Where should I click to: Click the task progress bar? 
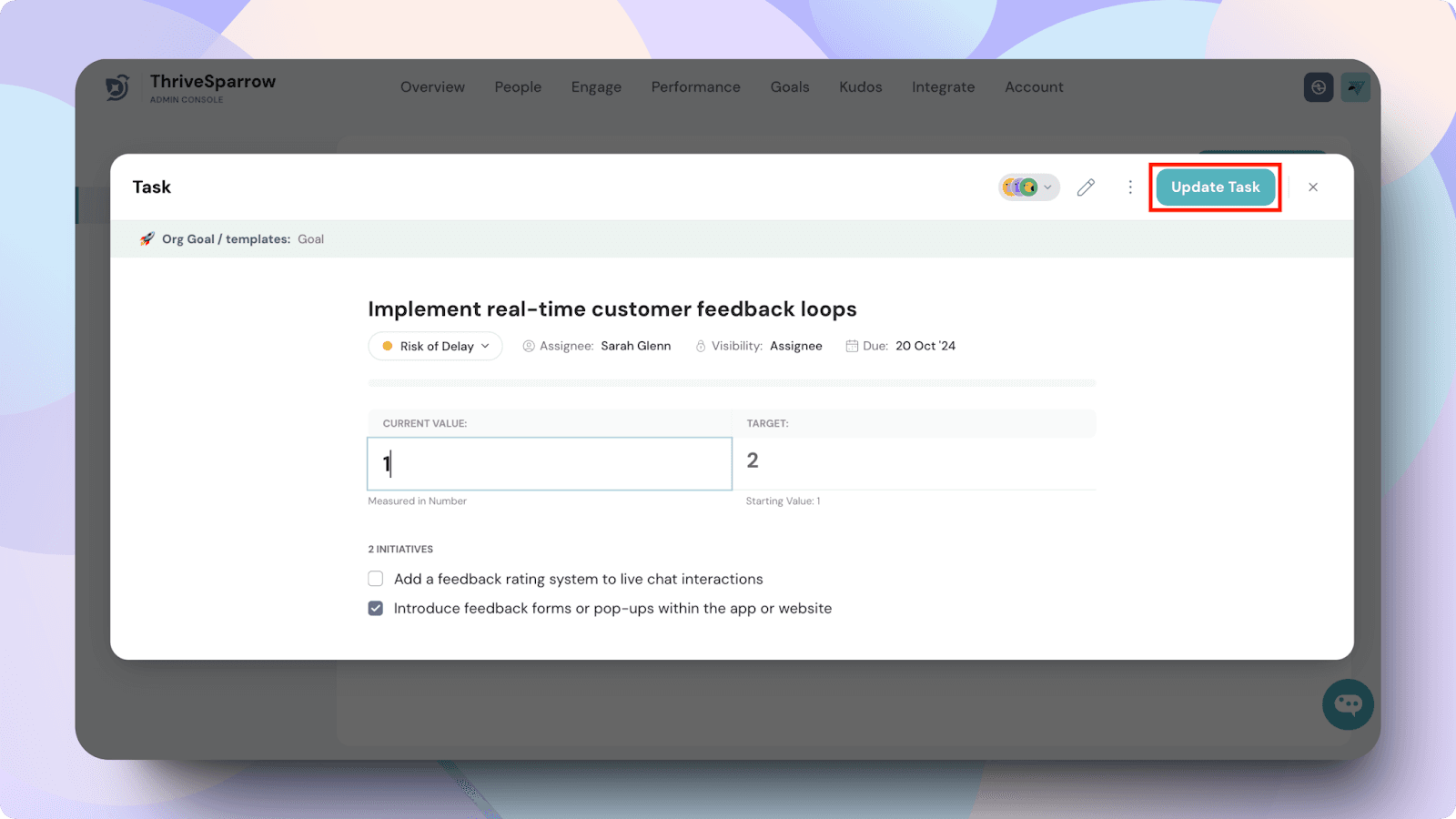pos(732,383)
